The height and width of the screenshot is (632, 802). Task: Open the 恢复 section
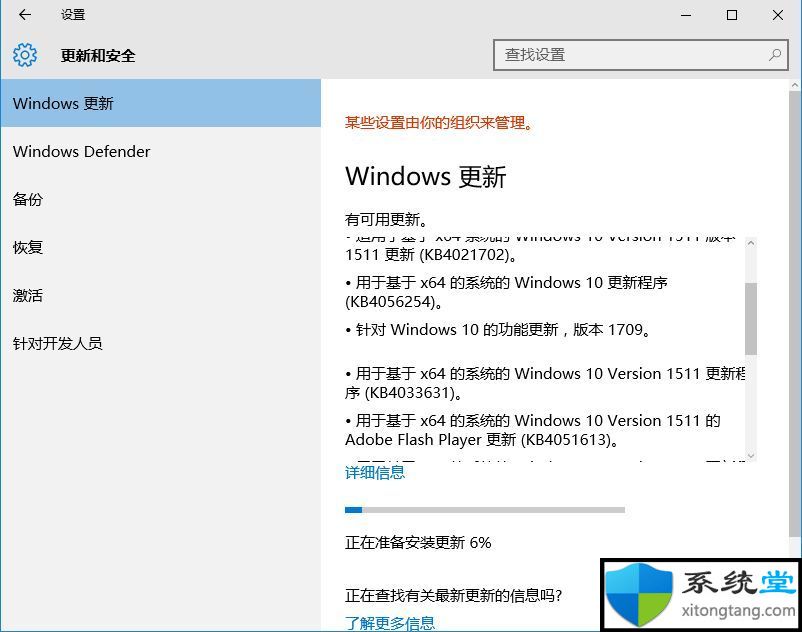pos(161,247)
